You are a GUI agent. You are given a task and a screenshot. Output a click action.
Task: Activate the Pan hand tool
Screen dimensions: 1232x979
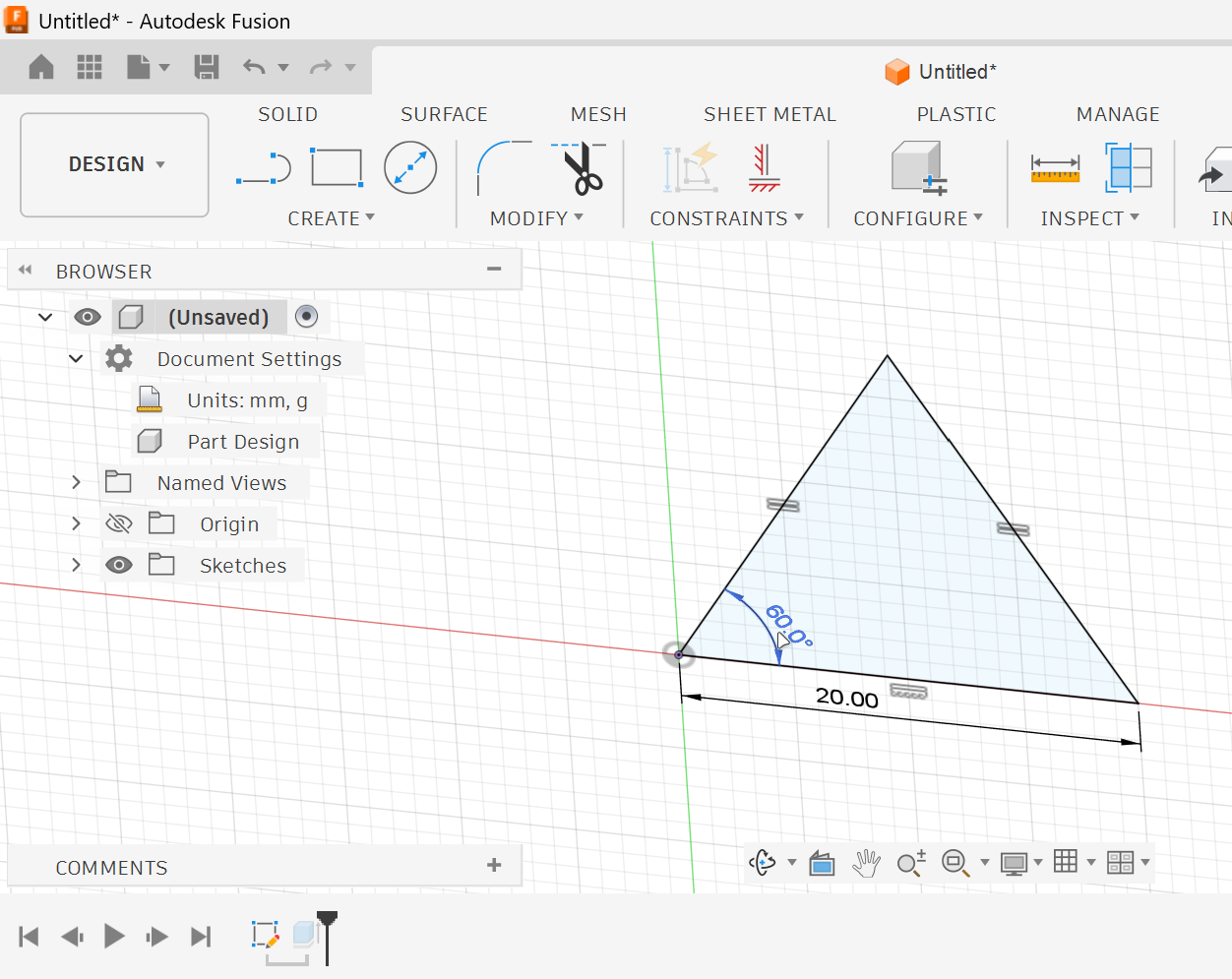point(866,863)
